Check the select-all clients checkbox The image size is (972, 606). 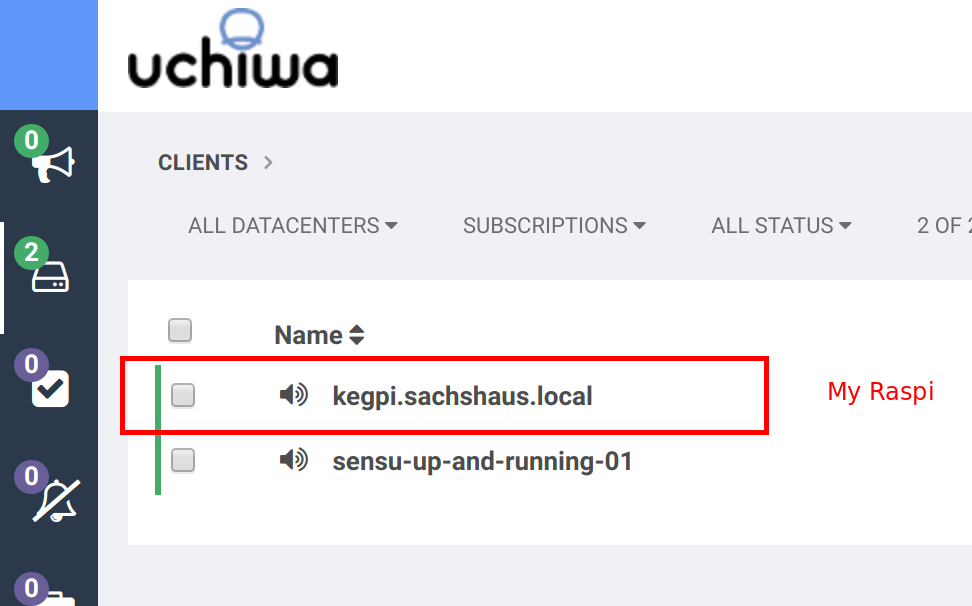(x=180, y=330)
